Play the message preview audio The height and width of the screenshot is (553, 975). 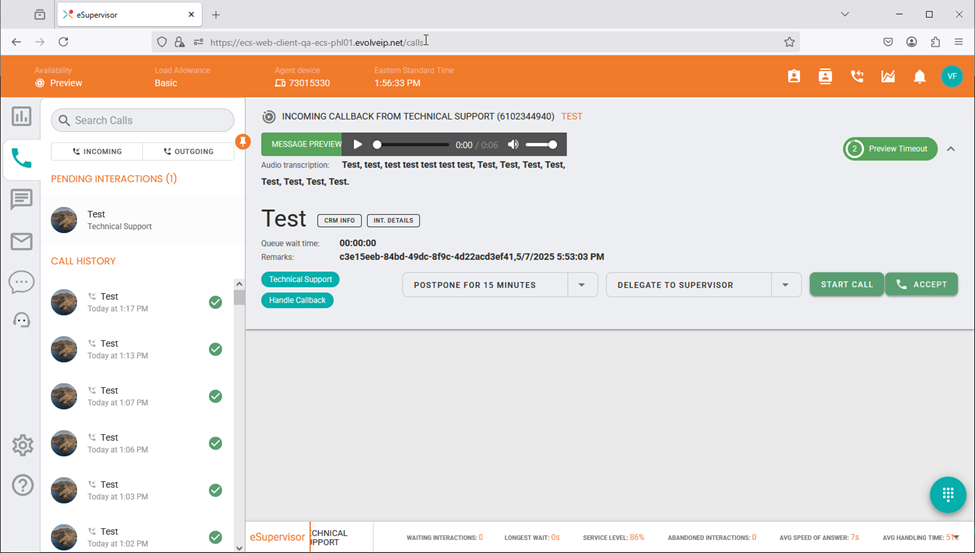click(x=358, y=145)
